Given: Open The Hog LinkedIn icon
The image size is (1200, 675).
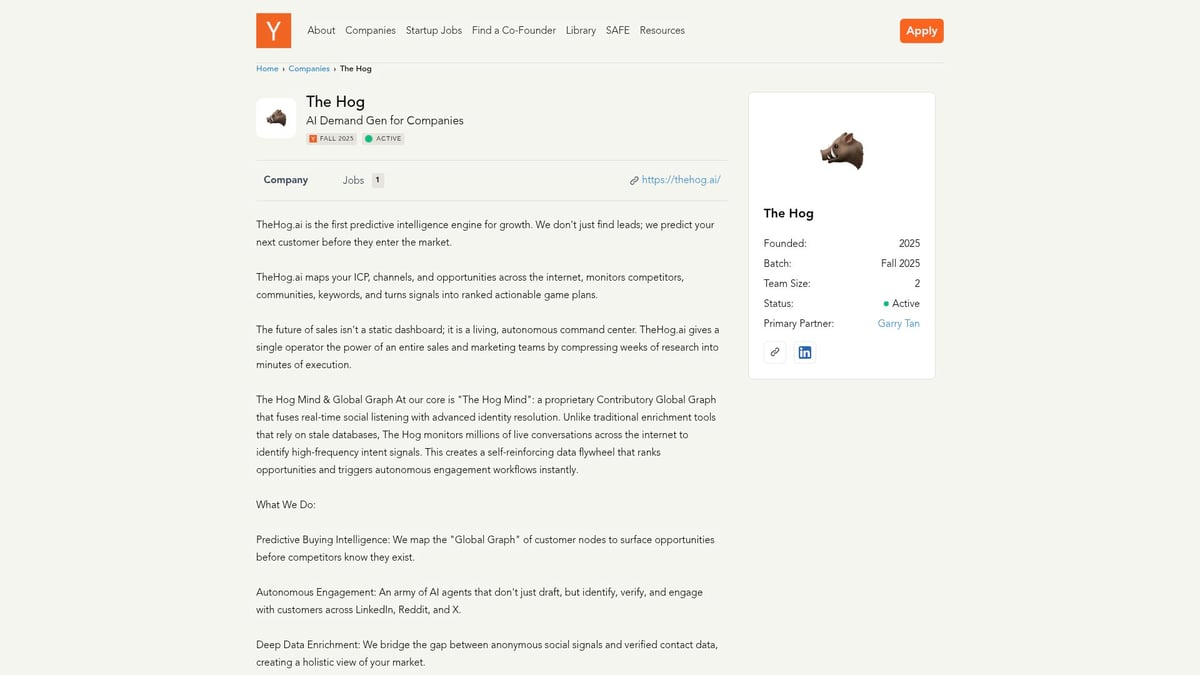Looking at the screenshot, I should (x=805, y=352).
